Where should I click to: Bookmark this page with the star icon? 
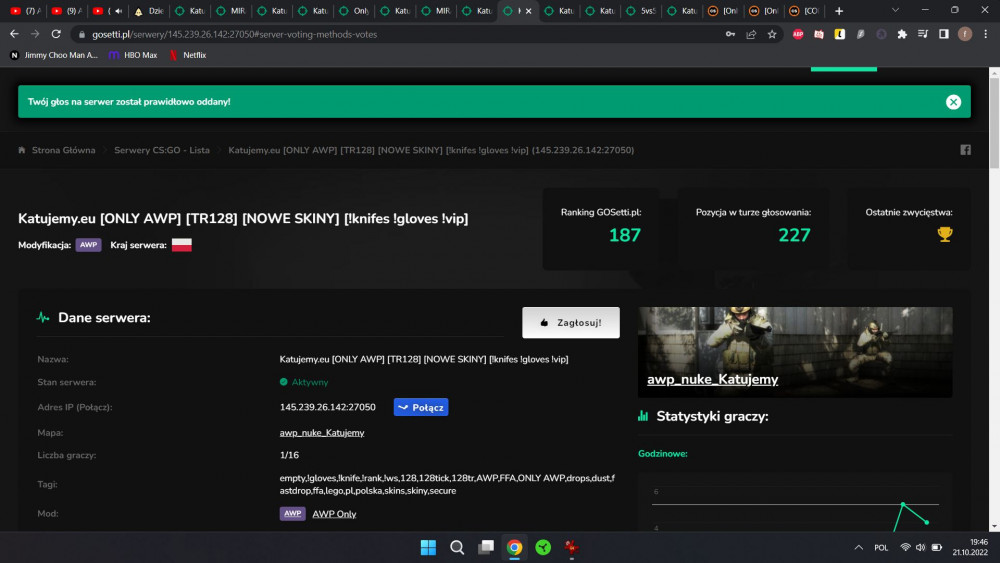tap(772, 34)
